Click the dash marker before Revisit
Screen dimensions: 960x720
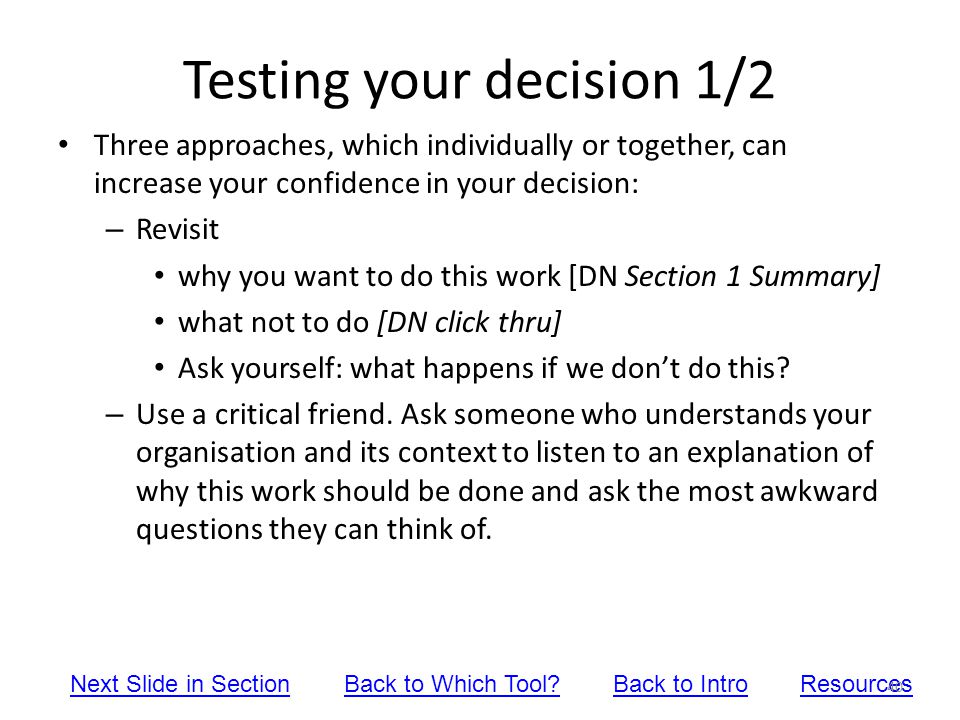click(114, 231)
